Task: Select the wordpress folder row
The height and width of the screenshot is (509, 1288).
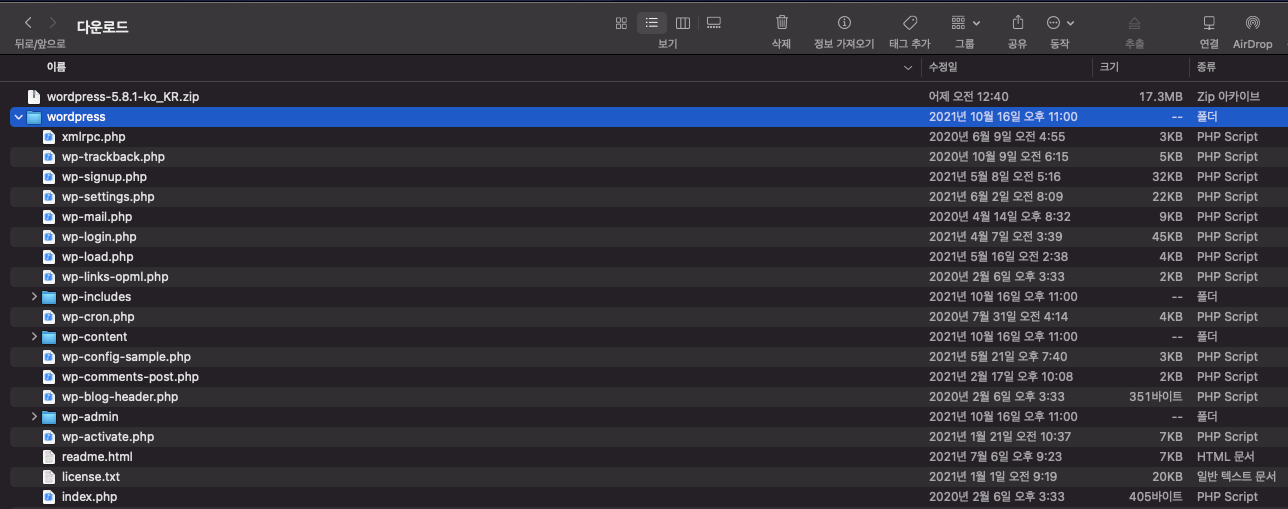Action: [x=644, y=117]
